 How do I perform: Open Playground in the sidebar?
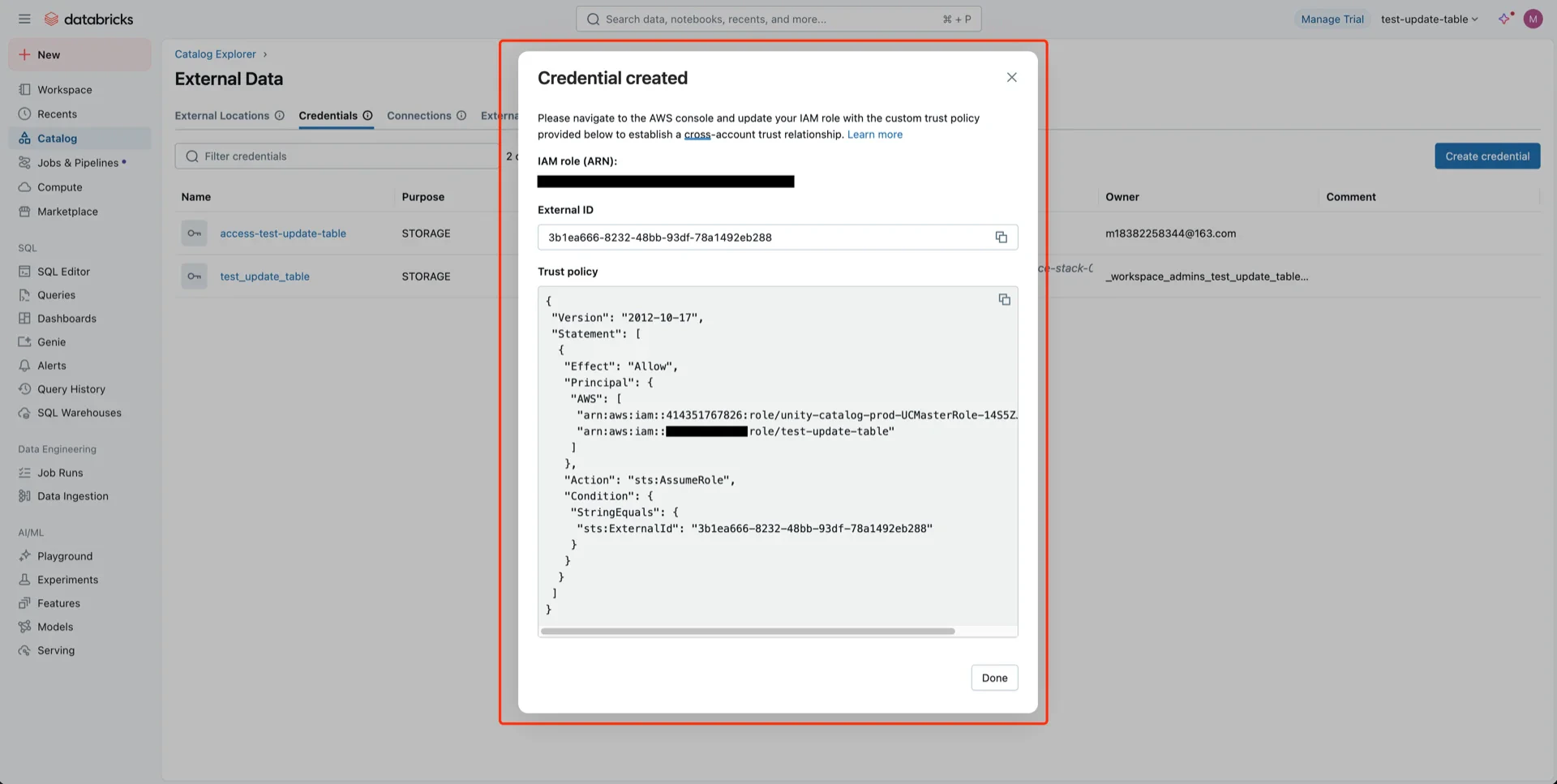[x=79, y=556]
